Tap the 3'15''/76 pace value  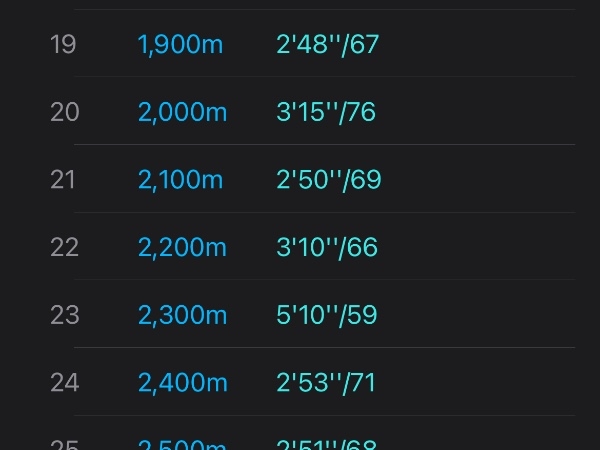point(326,113)
